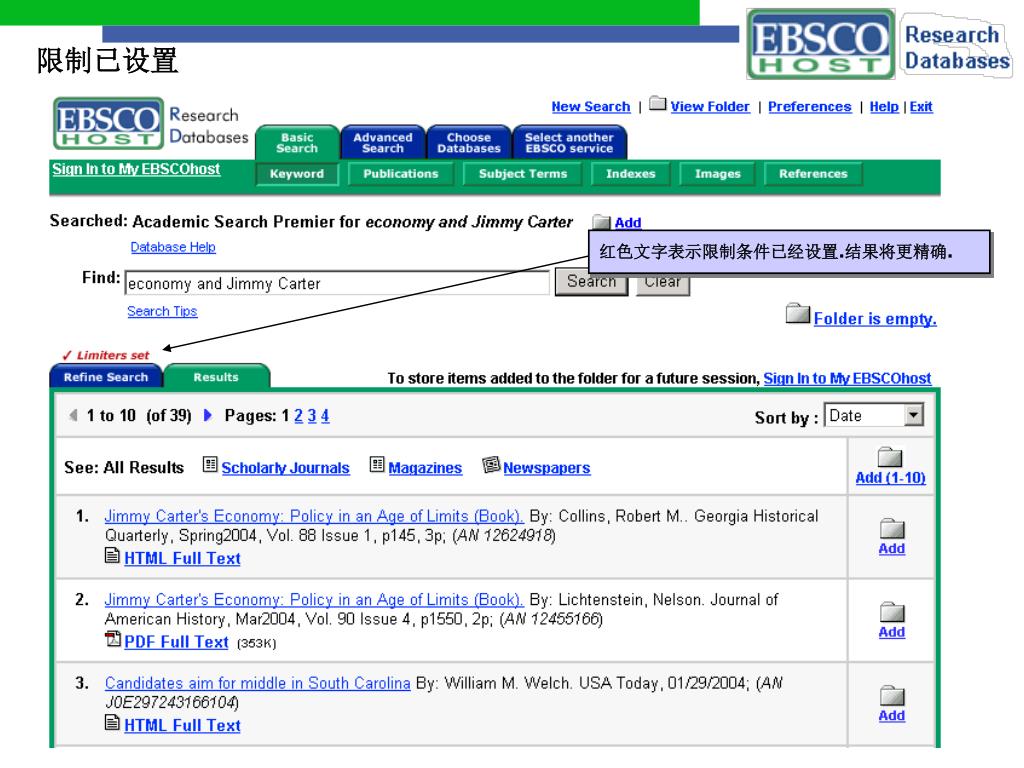The image size is (1024, 768).
Task: Filter results by Newspapers link
Action: tap(547, 468)
